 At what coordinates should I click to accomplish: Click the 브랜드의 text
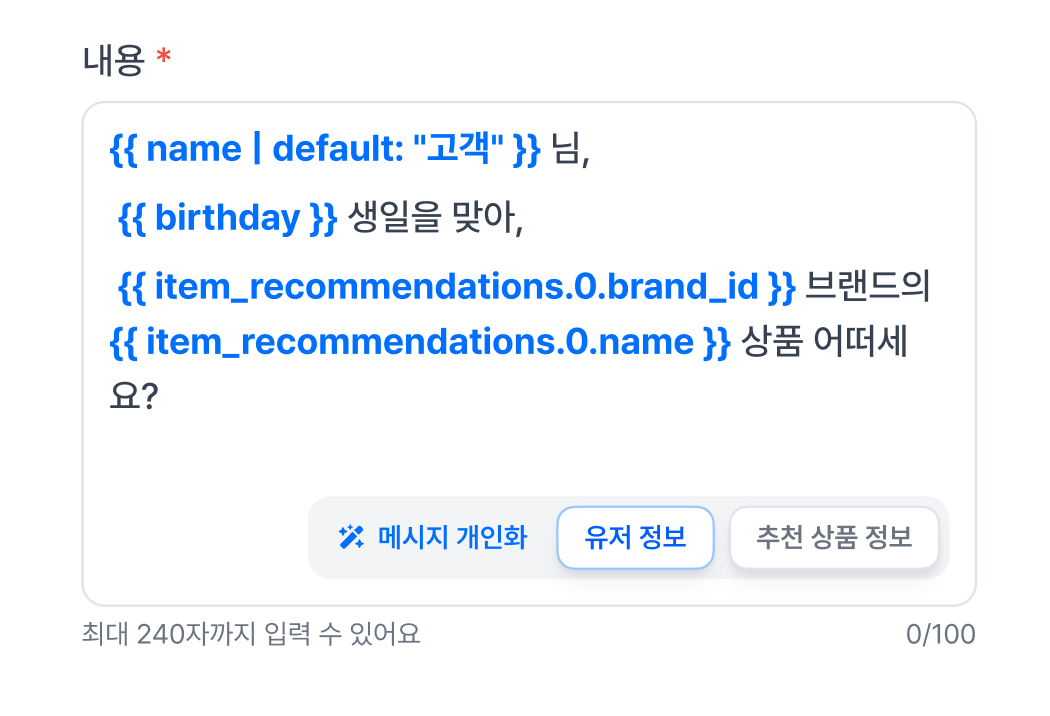[867, 288]
